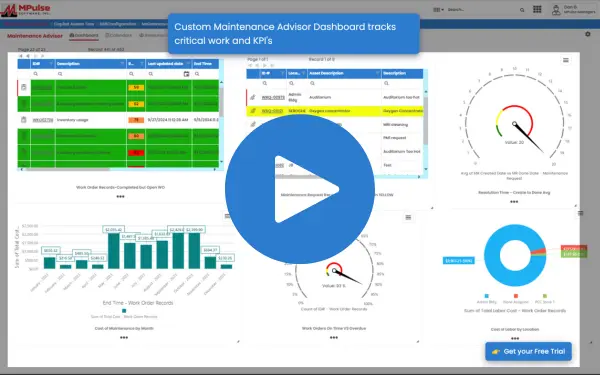Open the Oxygen concentrator request ID link
The image size is (600, 375).
point(272,111)
